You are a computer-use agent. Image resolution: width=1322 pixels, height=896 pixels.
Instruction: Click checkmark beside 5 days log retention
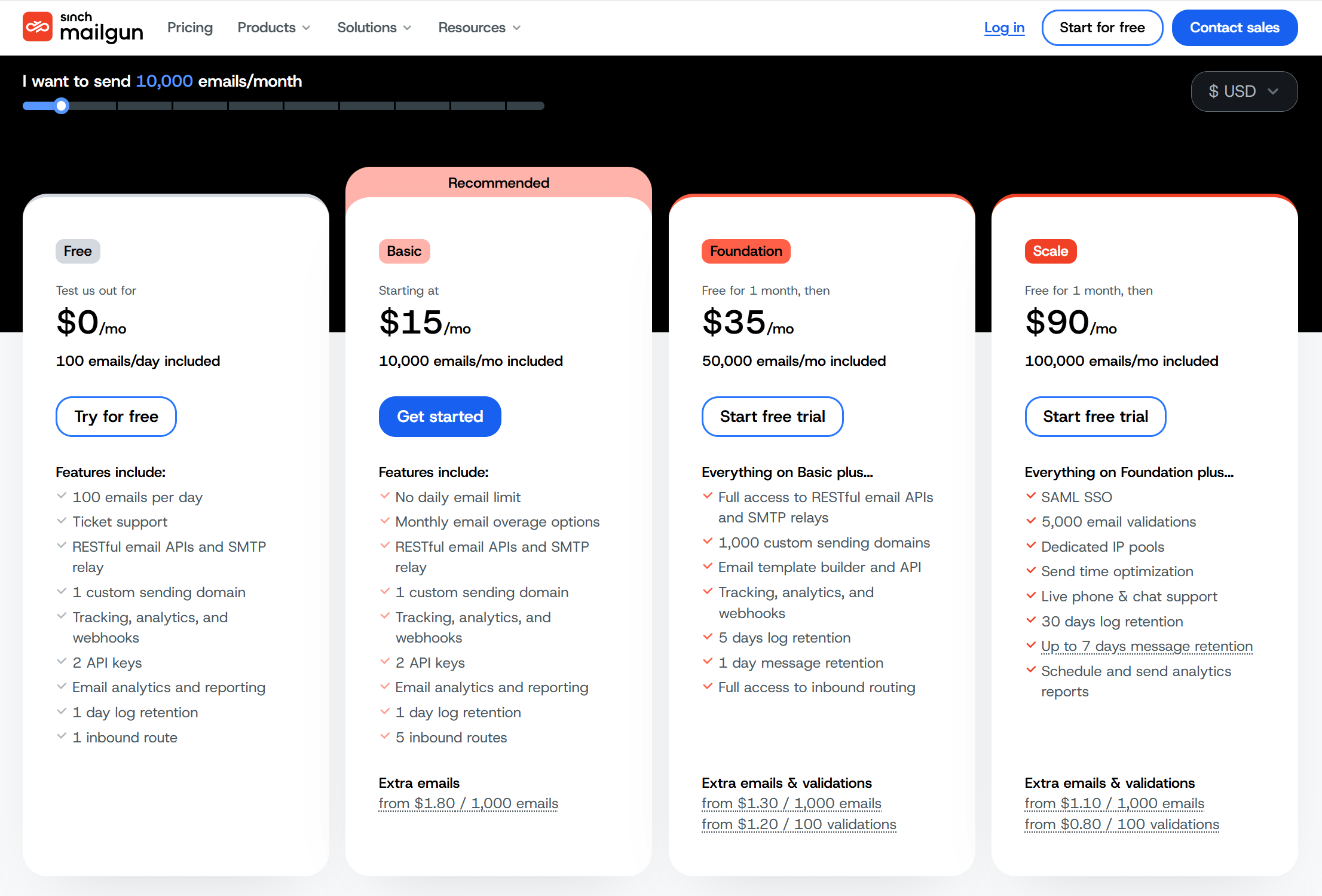[x=708, y=637]
